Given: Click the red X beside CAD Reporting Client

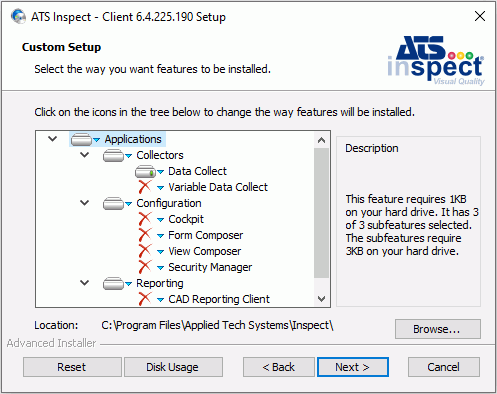Looking at the screenshot, I should pyautogui.click(x=145, y=299).
